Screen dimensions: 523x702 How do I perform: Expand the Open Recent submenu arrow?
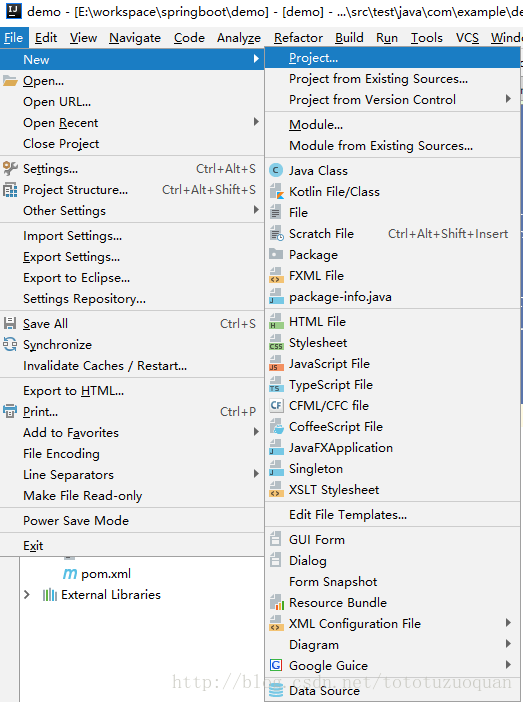coord(256,122)
